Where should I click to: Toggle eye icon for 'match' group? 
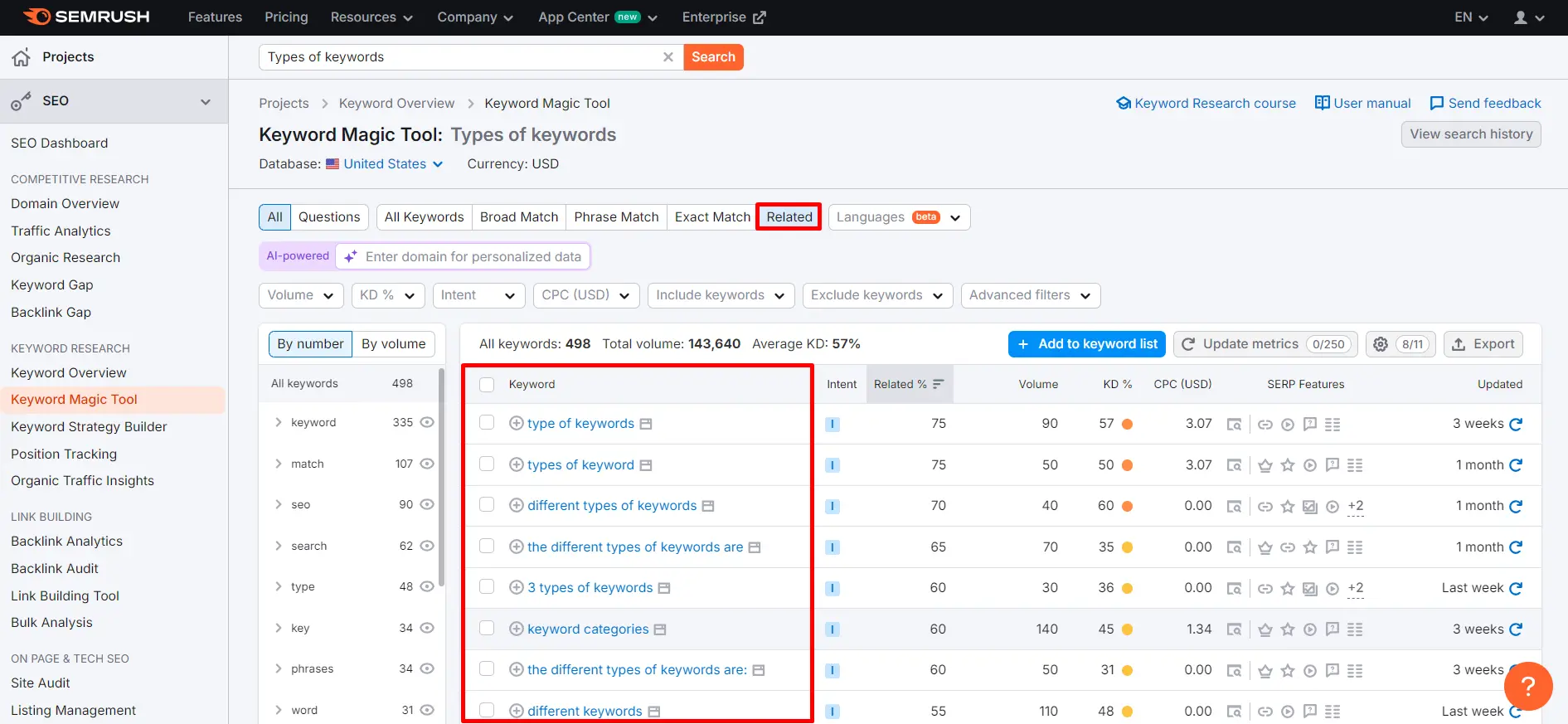click(427, 464)
